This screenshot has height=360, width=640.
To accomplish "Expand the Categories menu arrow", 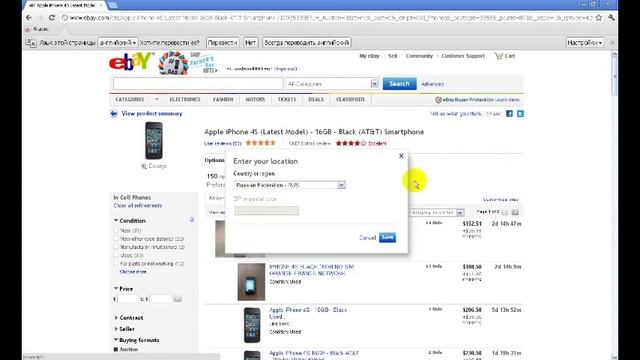I will (156, 99).
